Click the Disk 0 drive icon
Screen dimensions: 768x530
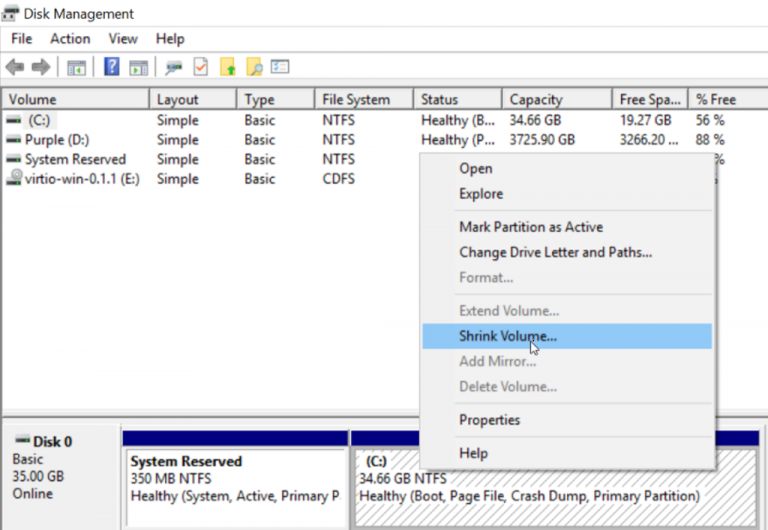pyautogui.click(x=23, y=440)
